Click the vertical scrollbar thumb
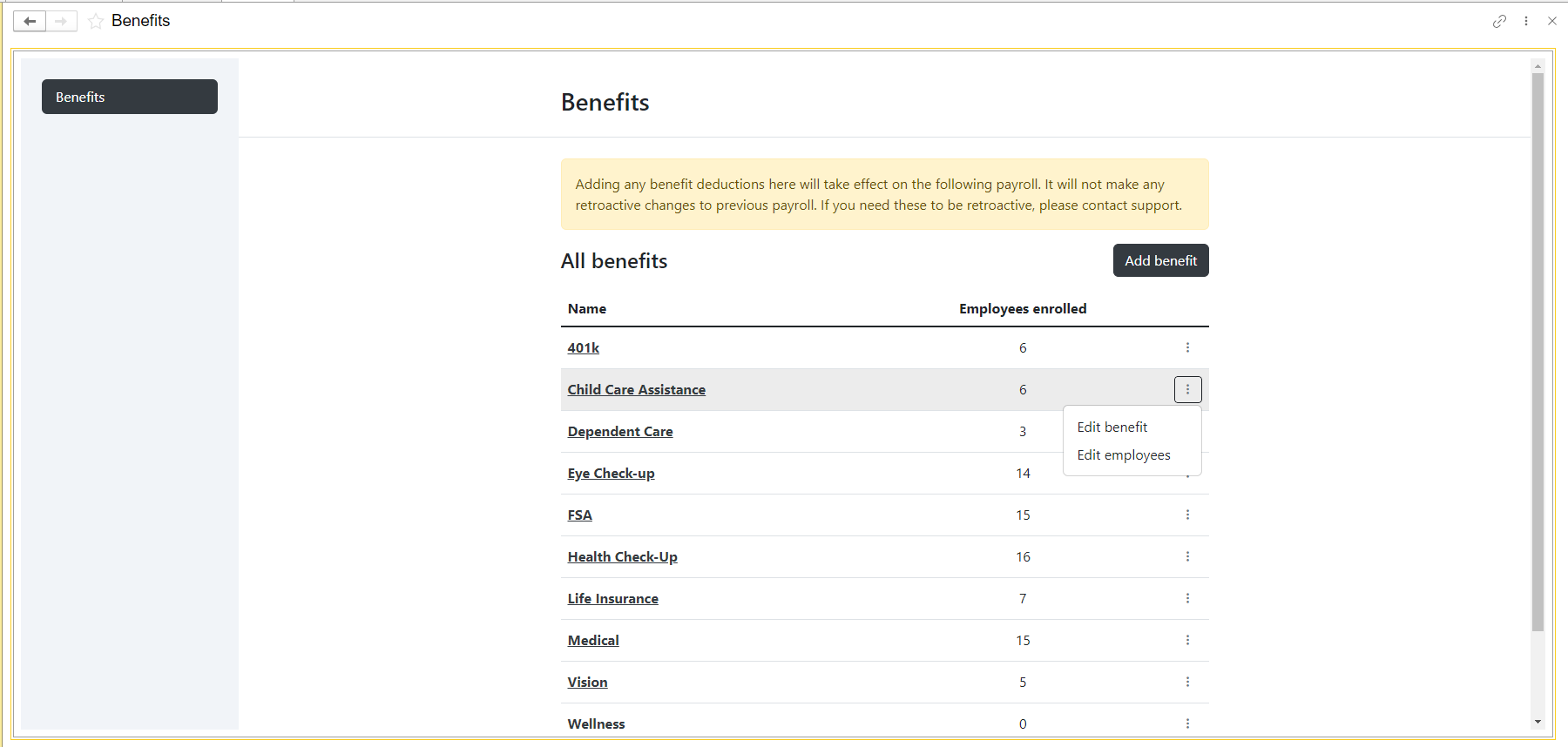 point(1538,352)
